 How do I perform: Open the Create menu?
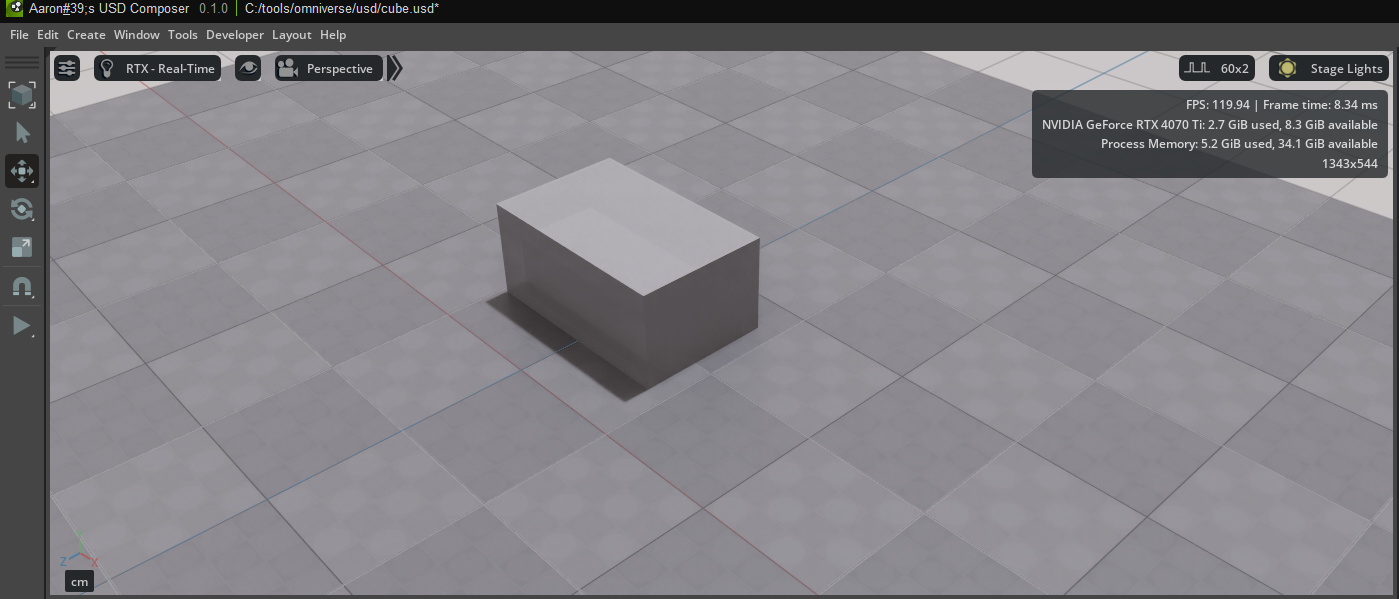pyautogui.click(x=86, y=34)
